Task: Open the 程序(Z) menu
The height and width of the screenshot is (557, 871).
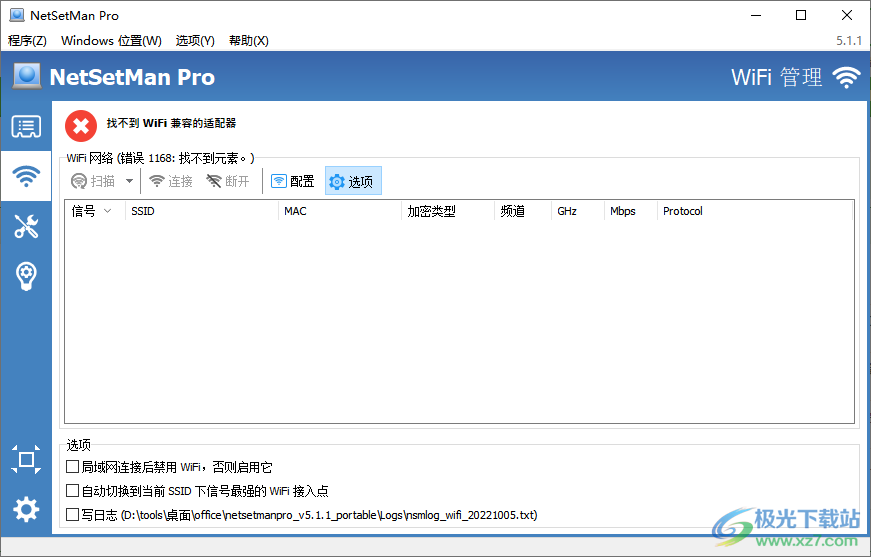Action: click(x=27, y=41)
